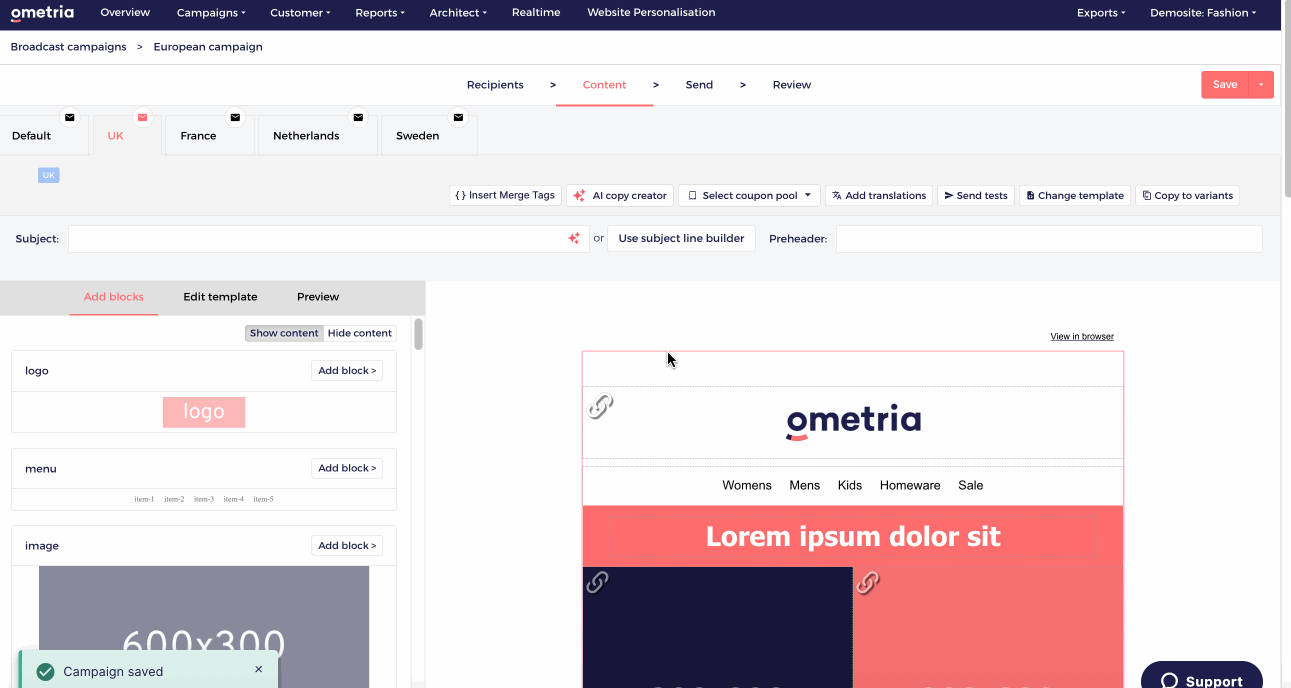Dismiss the Campaign saved notification
The height and width of the screenshot is (688, 1291).
[x=258, y=669]
